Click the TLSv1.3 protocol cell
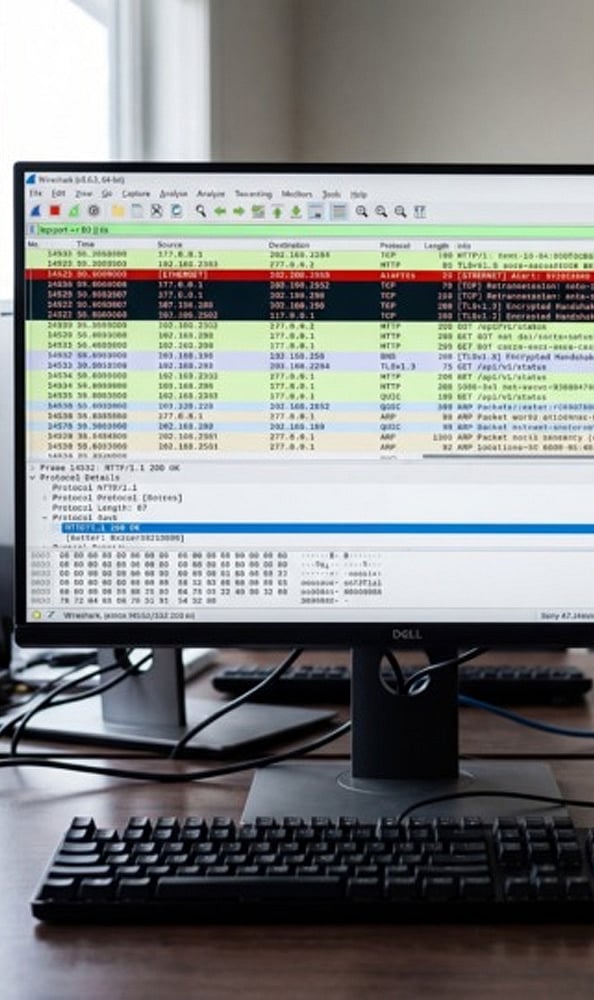Viewport: 594px width, 1000px height. click(397, 366)
